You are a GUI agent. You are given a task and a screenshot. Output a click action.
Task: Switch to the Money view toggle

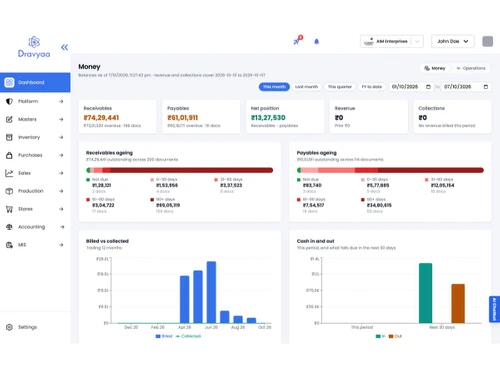pos(435,68)
